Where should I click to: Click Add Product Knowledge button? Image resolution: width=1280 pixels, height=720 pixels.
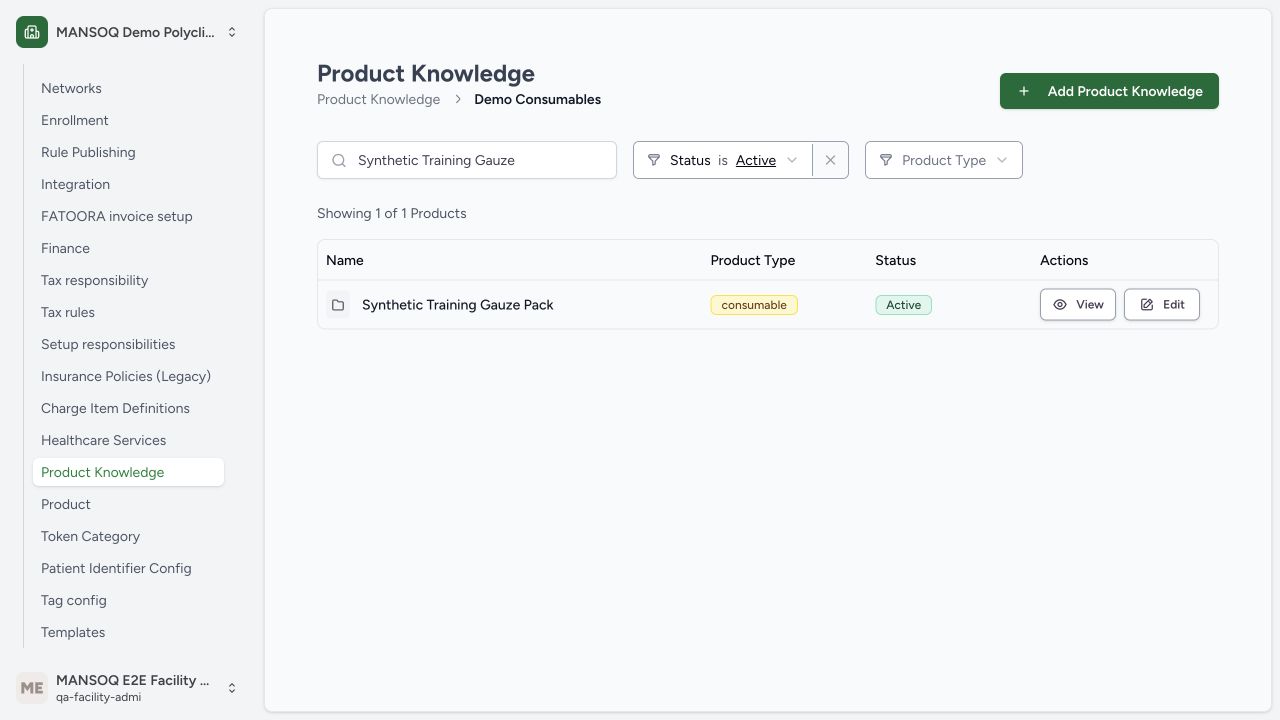[1109, 91]
